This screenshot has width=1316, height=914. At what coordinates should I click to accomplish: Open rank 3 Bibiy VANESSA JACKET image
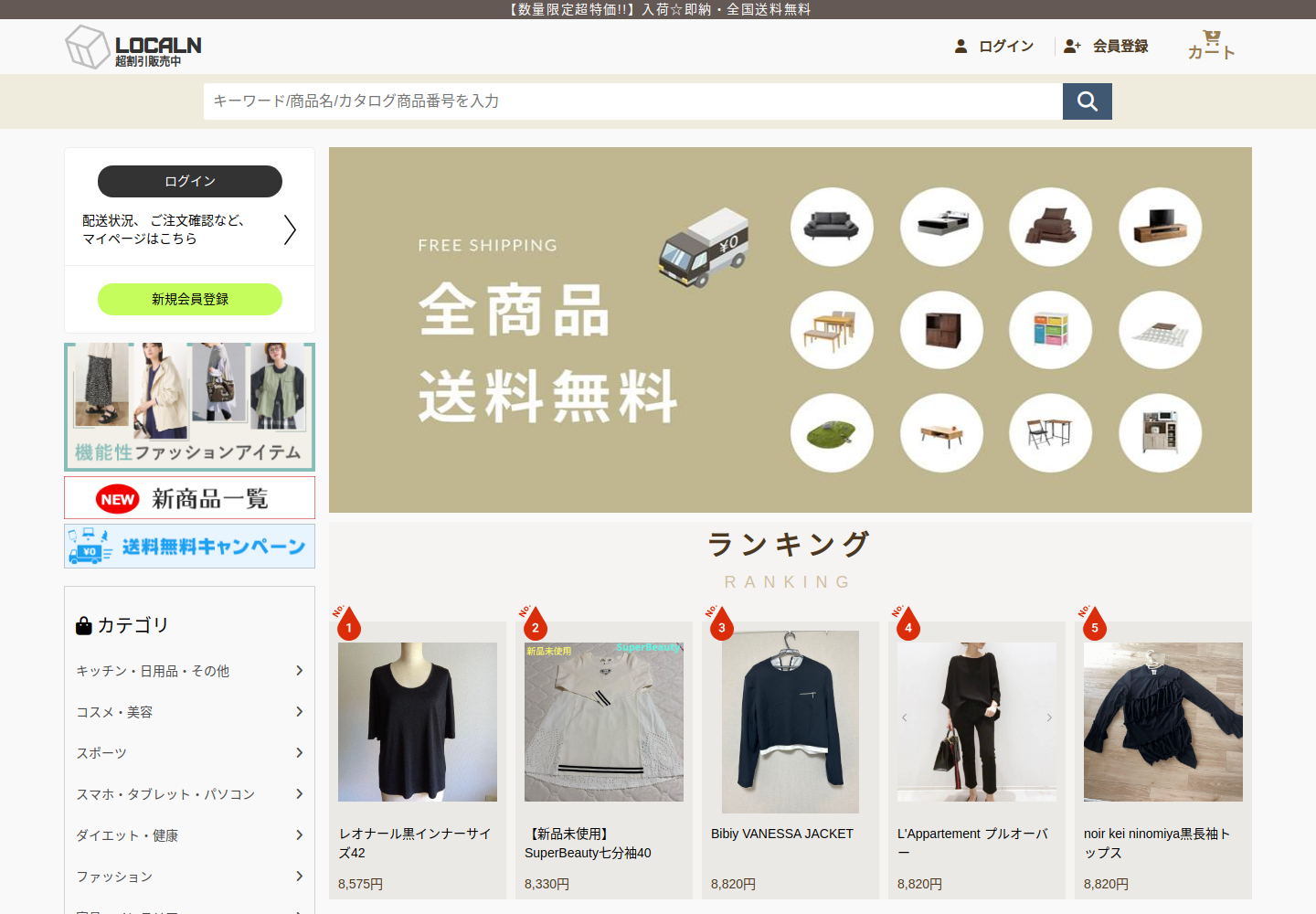tap(791, 722)
